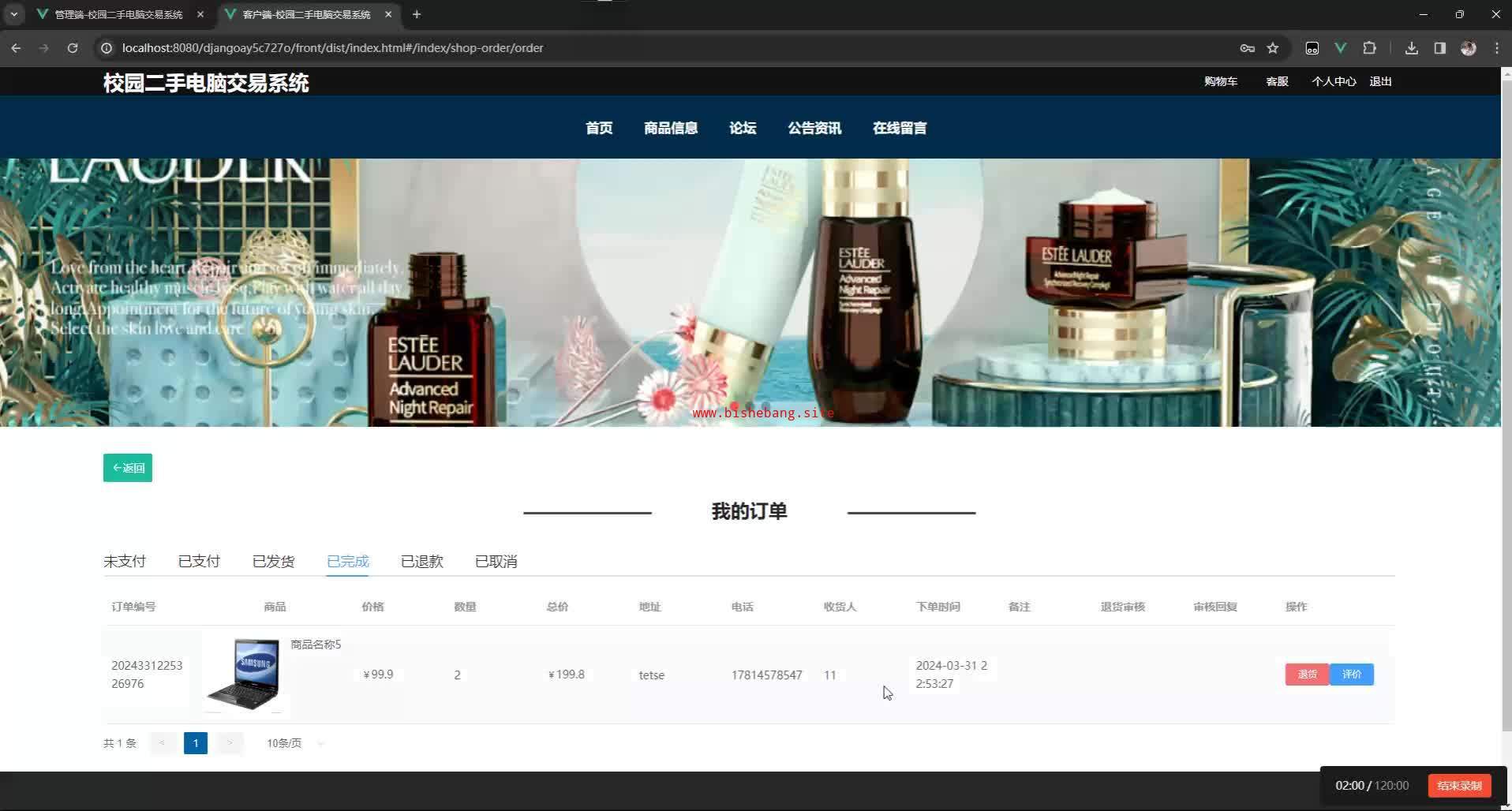This screenshot has width=1512, height=811.
Task: Click the Vue devtools extension icon
Action: [1340, 48]
